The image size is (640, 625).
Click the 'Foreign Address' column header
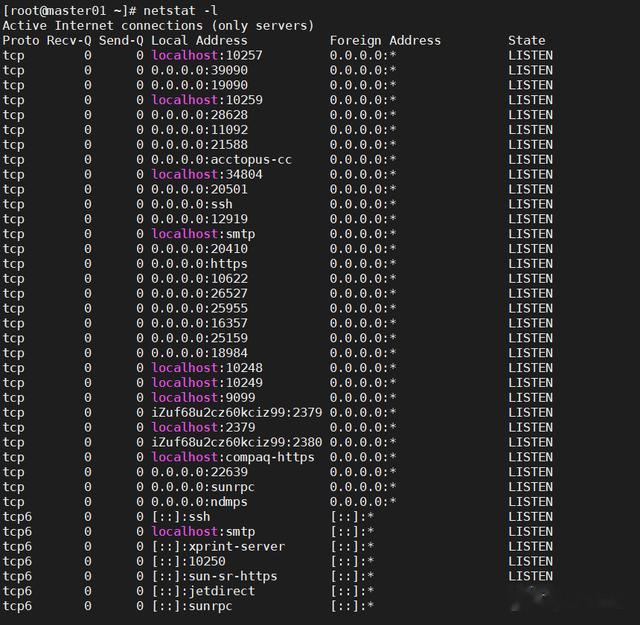coord(385,40)
